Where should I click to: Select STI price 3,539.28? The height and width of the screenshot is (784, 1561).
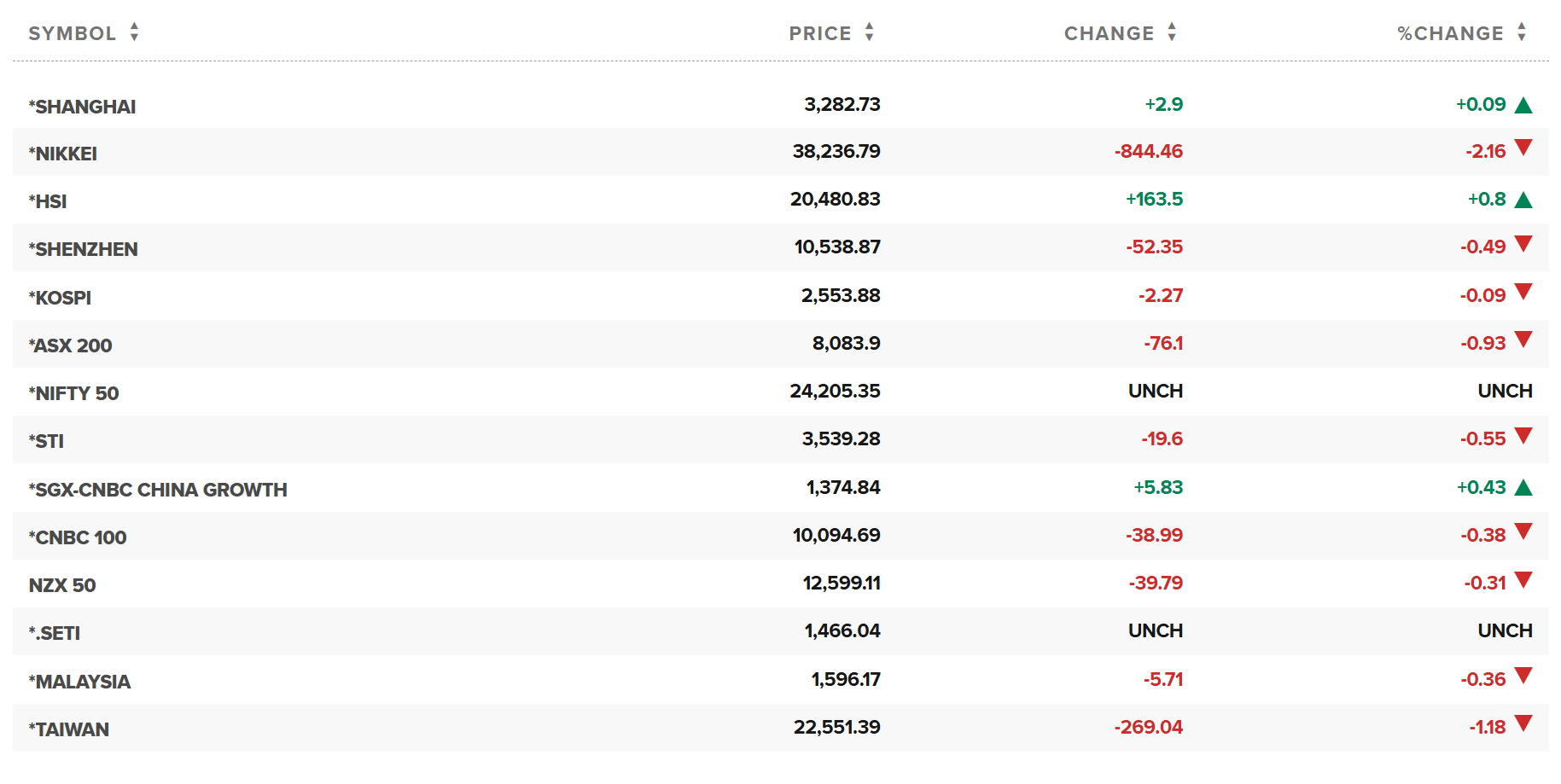click(x=841, y=438)
